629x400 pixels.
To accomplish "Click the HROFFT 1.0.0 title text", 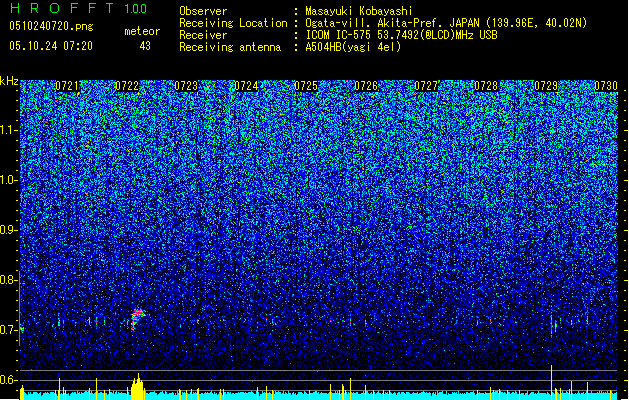I will (78, 8).
